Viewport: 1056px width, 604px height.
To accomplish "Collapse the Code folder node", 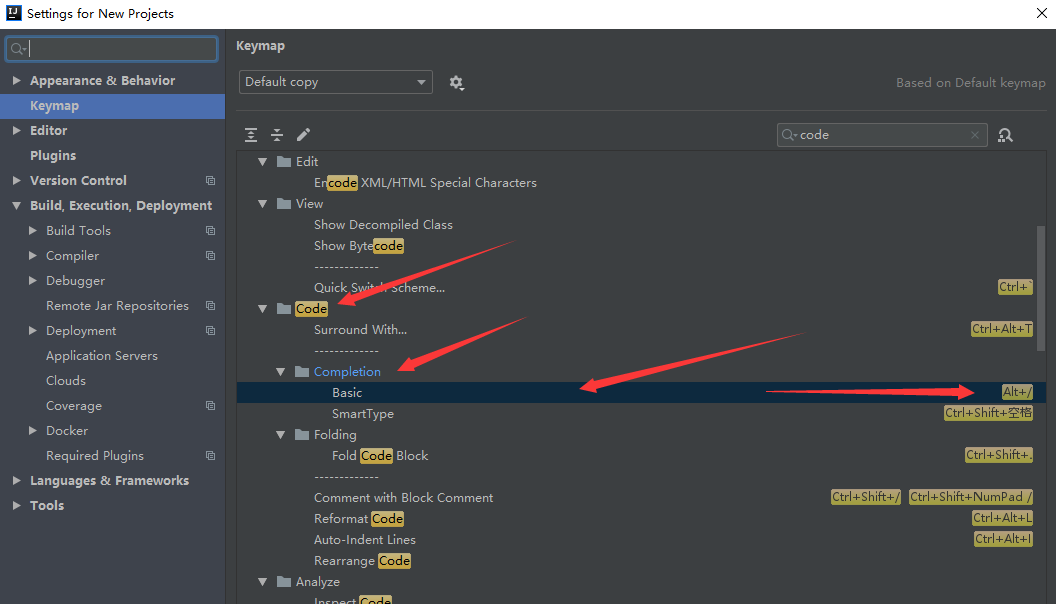I will (263, 308).
